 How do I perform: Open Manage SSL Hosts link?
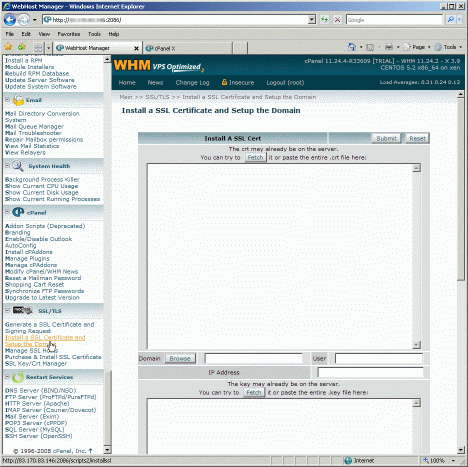click(x=31, y=351)
